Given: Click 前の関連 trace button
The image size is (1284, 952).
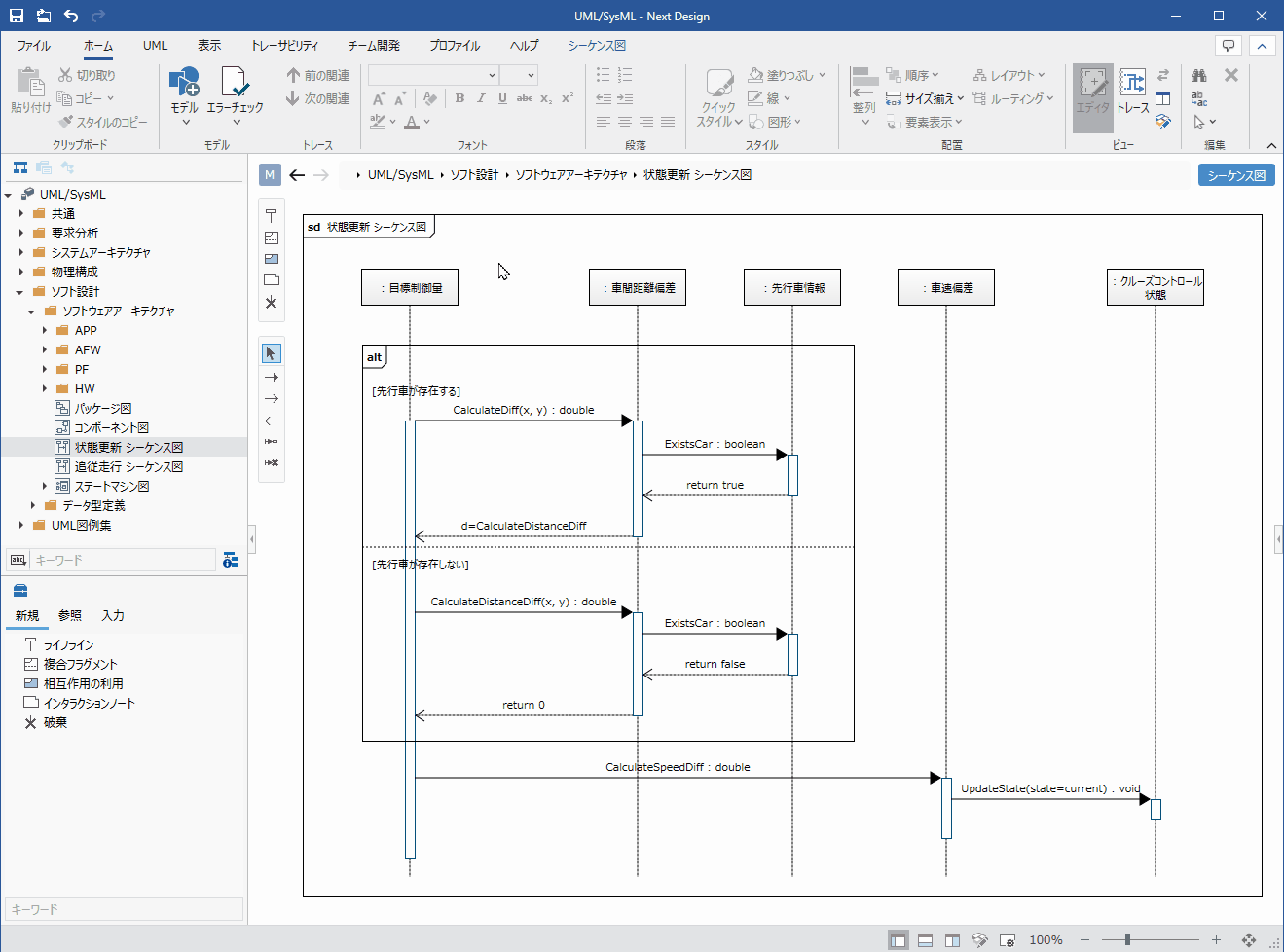Looking at the screenshot, I should point(318,75).
